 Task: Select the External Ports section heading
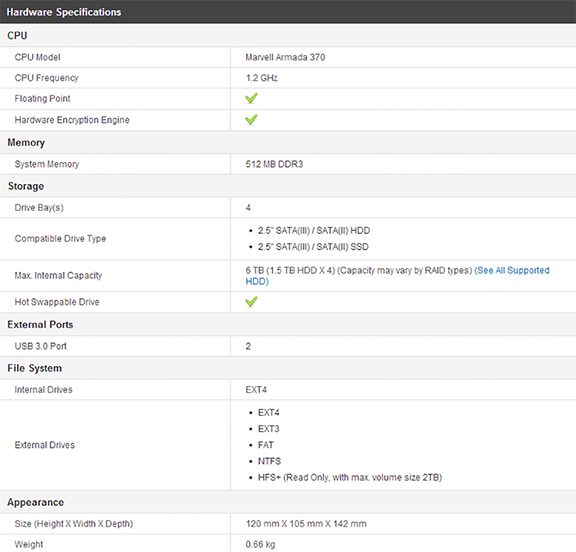pyautogui.click(x=40, y=325)
